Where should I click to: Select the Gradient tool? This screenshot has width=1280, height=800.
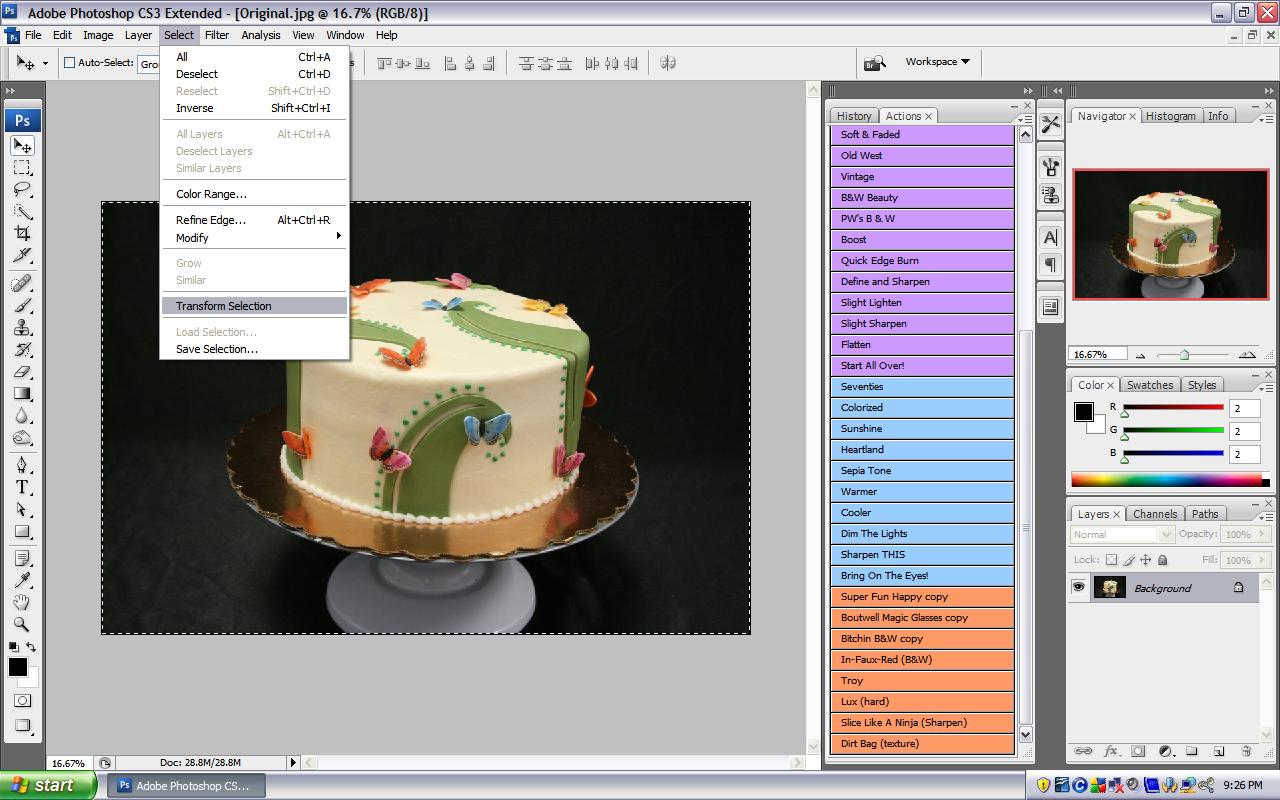22,393
